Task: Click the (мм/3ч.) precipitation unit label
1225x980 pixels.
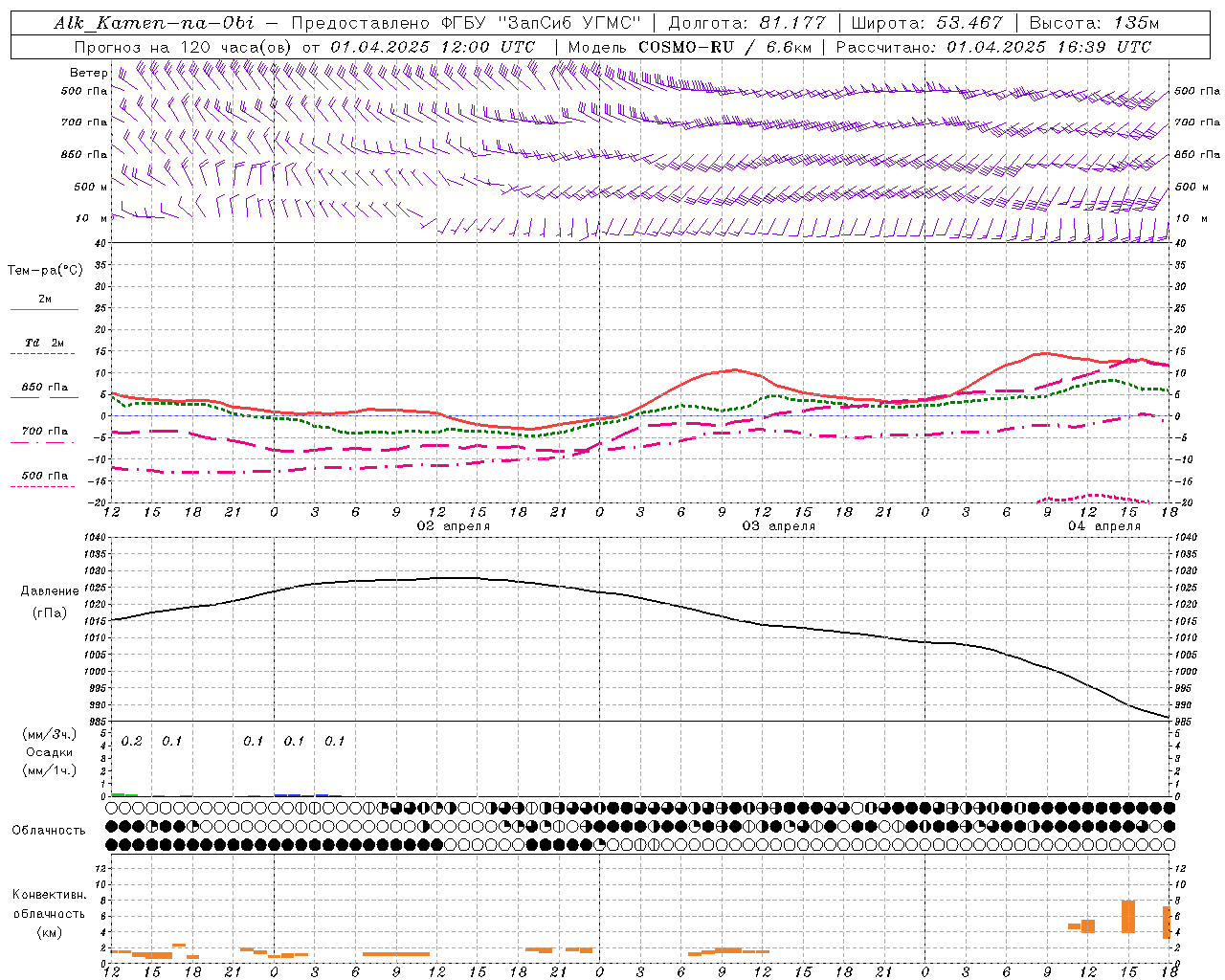Action: (x=49, y=734)
